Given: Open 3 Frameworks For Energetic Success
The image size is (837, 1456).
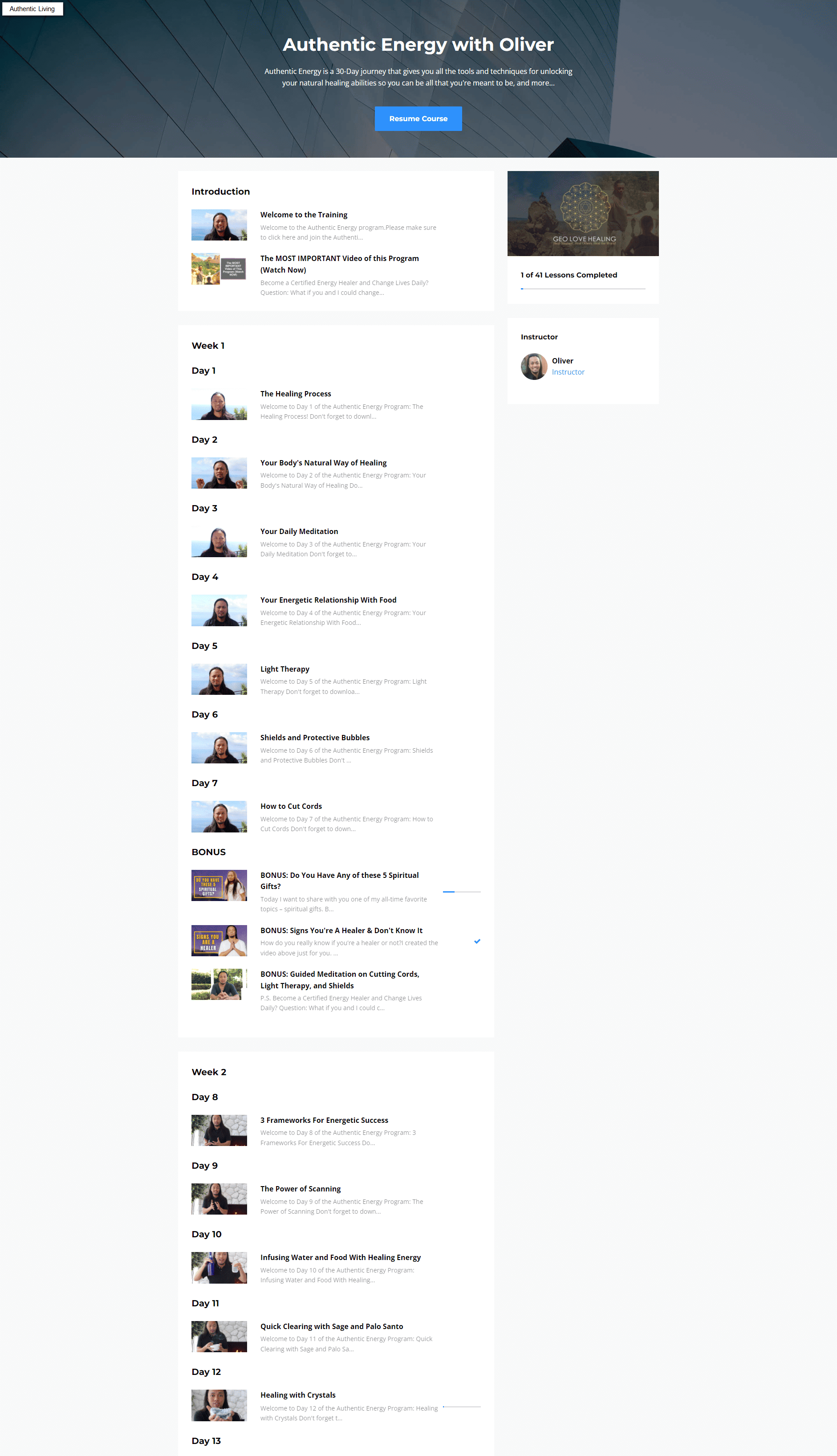Looking at the screenshot, I should point(324,1120).
